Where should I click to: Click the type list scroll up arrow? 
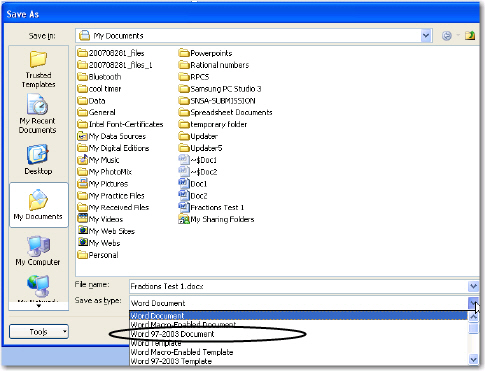[473, 316]
